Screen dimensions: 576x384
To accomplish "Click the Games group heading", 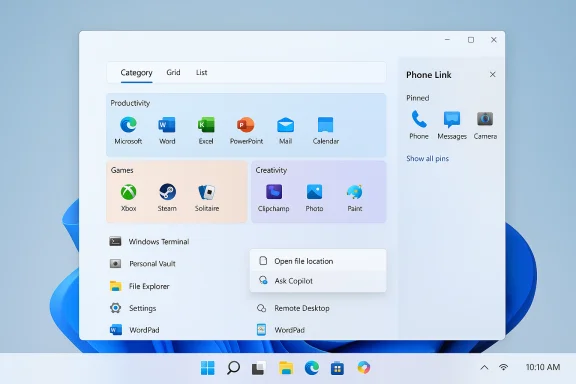I will pyautogui.click(x=122, y=170).
